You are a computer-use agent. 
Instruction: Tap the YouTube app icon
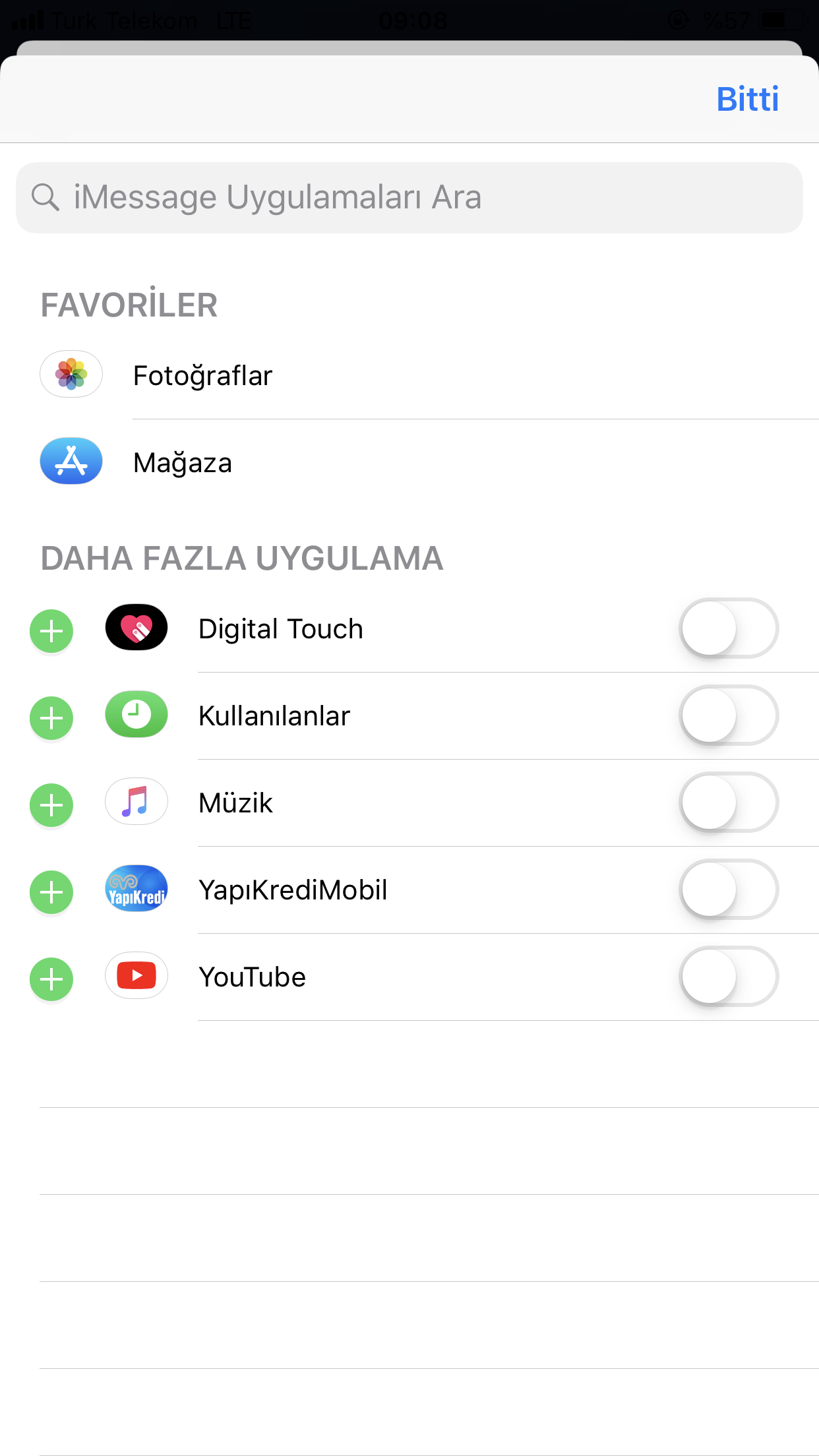tap(136, 975)
